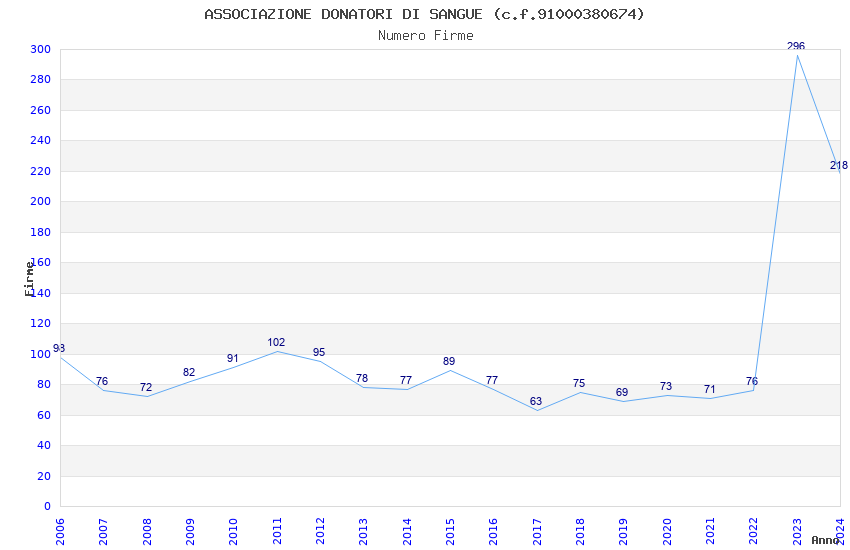Click the 63 data label for 2017

536,401
